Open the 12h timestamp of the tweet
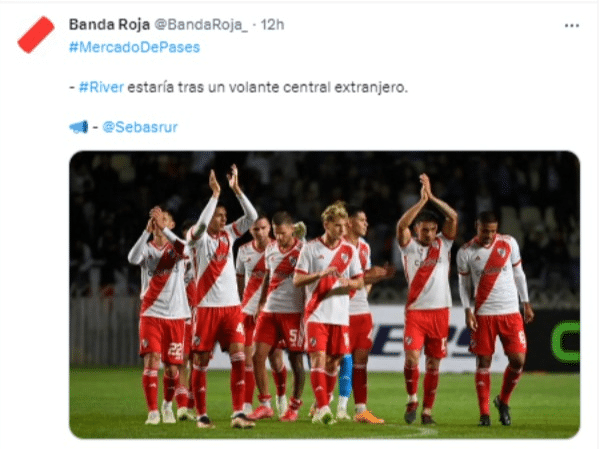604x449 pixels. coord(272,25)
